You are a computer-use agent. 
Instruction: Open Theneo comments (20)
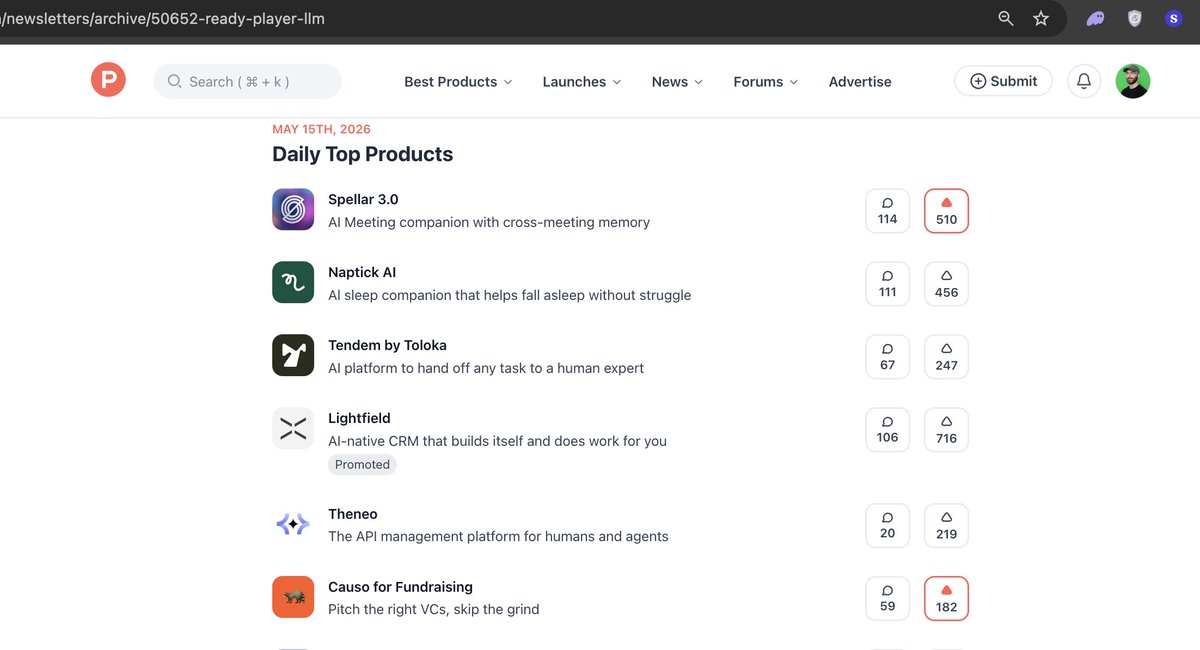(888, 526)
